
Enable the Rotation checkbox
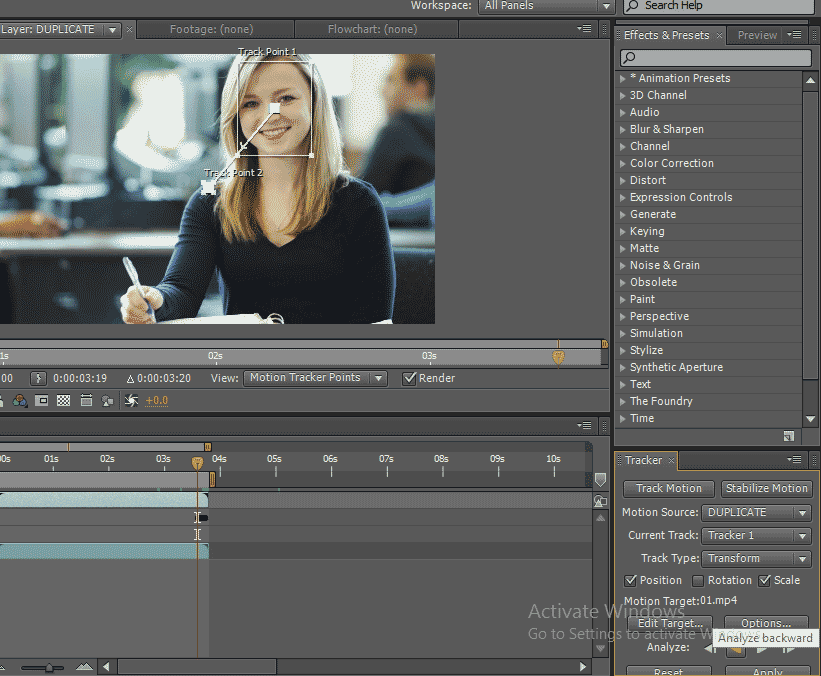[698, 581]
